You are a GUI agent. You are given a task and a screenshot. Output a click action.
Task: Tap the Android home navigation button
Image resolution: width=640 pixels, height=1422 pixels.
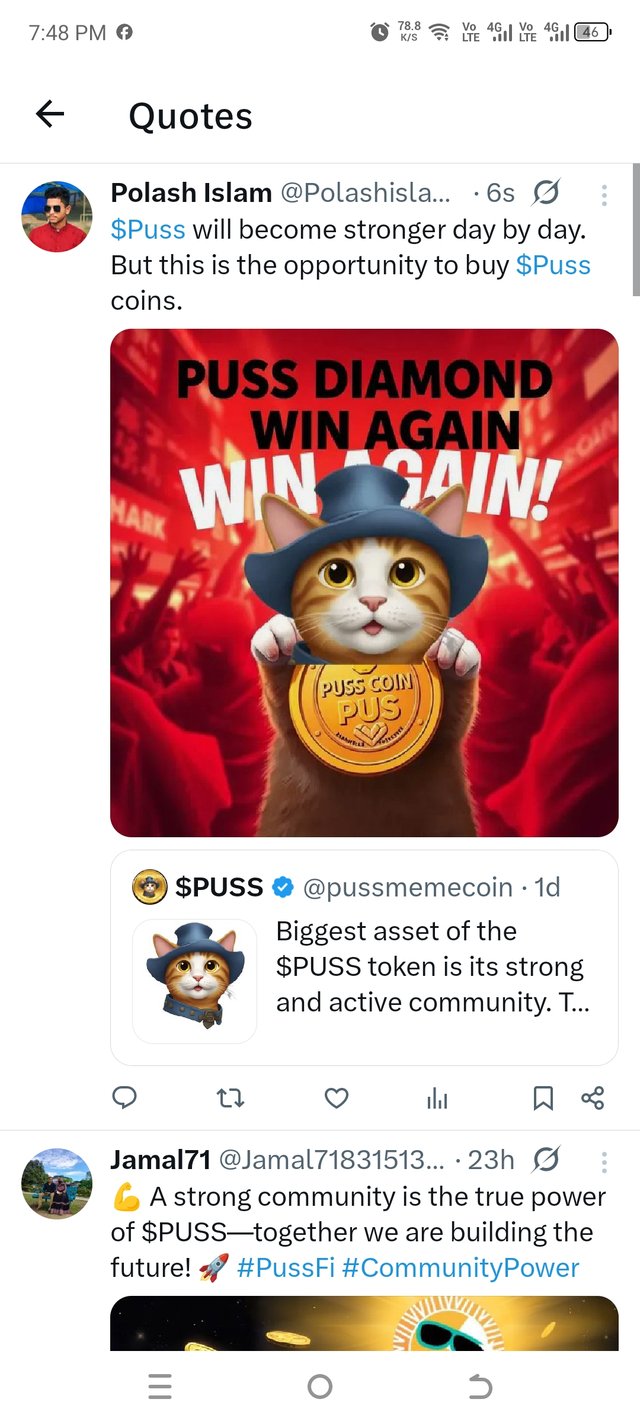(320, 1386)
